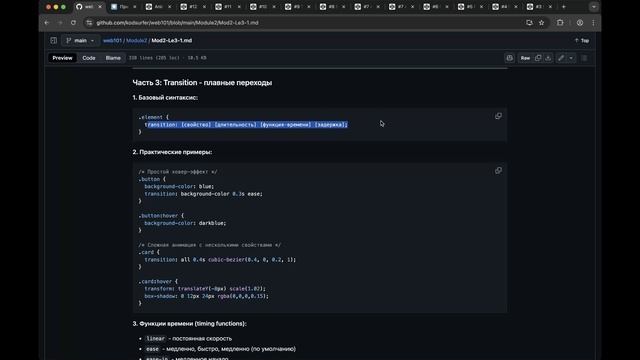The height and width of the screenshot is (360, 640).
Task: Open the Module2 folder breadcrumb link
Action: click(x=136, y=40)
